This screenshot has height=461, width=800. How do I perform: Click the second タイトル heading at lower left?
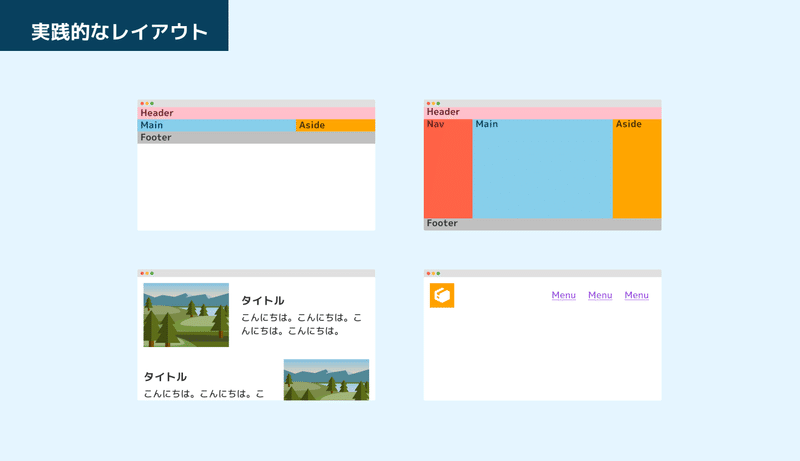165,376
